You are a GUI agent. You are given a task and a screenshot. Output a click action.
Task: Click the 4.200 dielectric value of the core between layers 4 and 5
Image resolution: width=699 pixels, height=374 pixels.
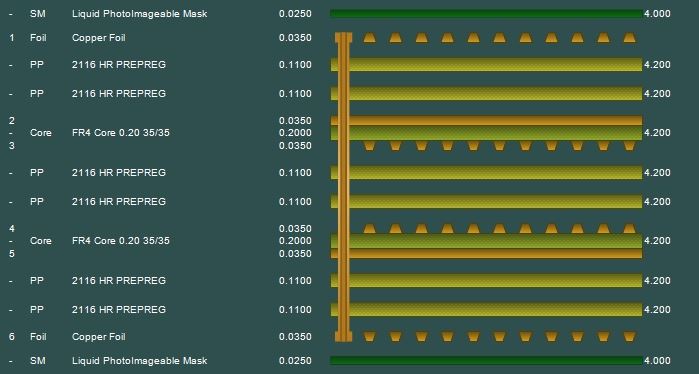(x=657, y=241)
